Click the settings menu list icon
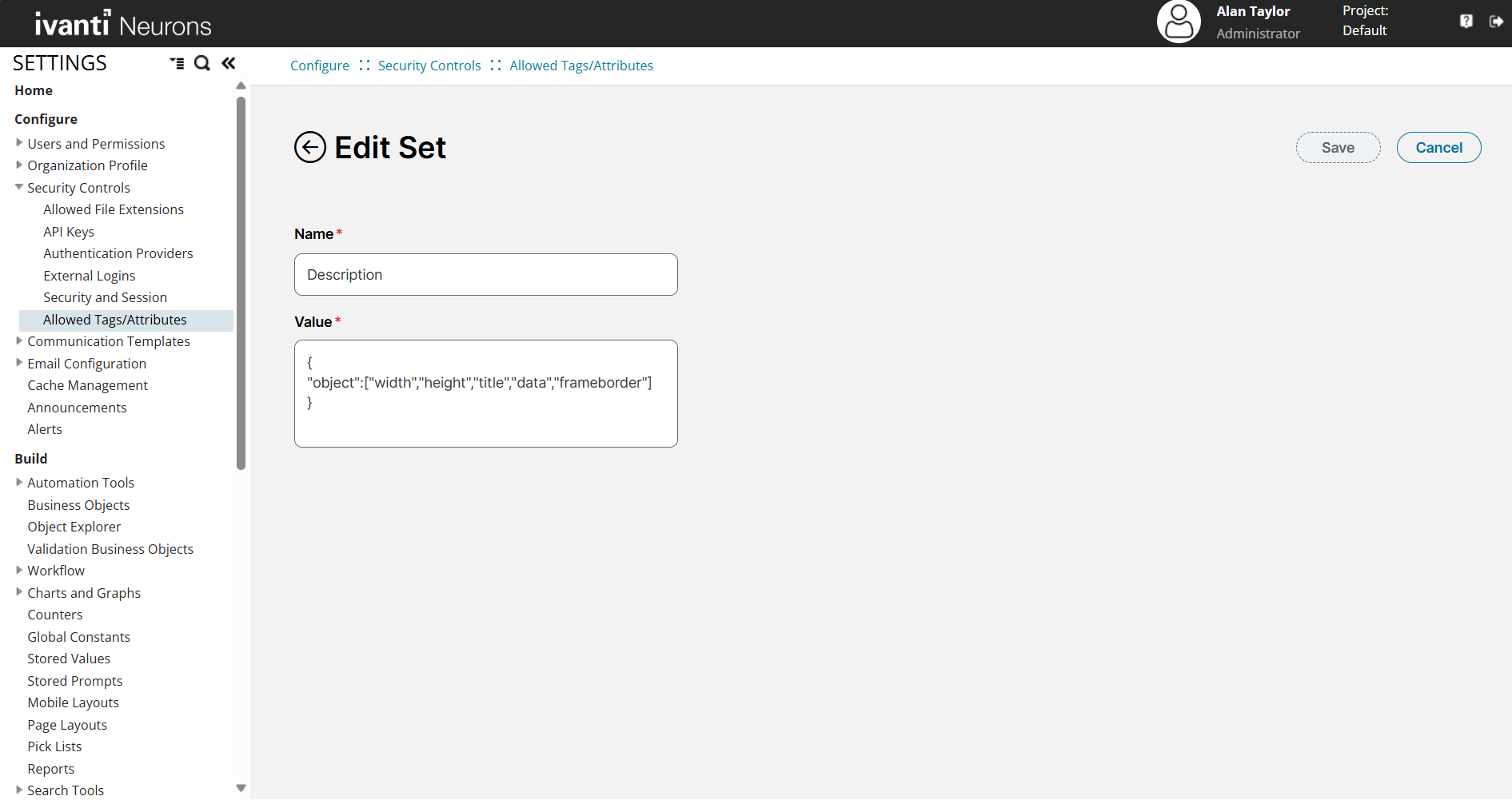The width and height of the screenshot is (1512, 800). 177,63
